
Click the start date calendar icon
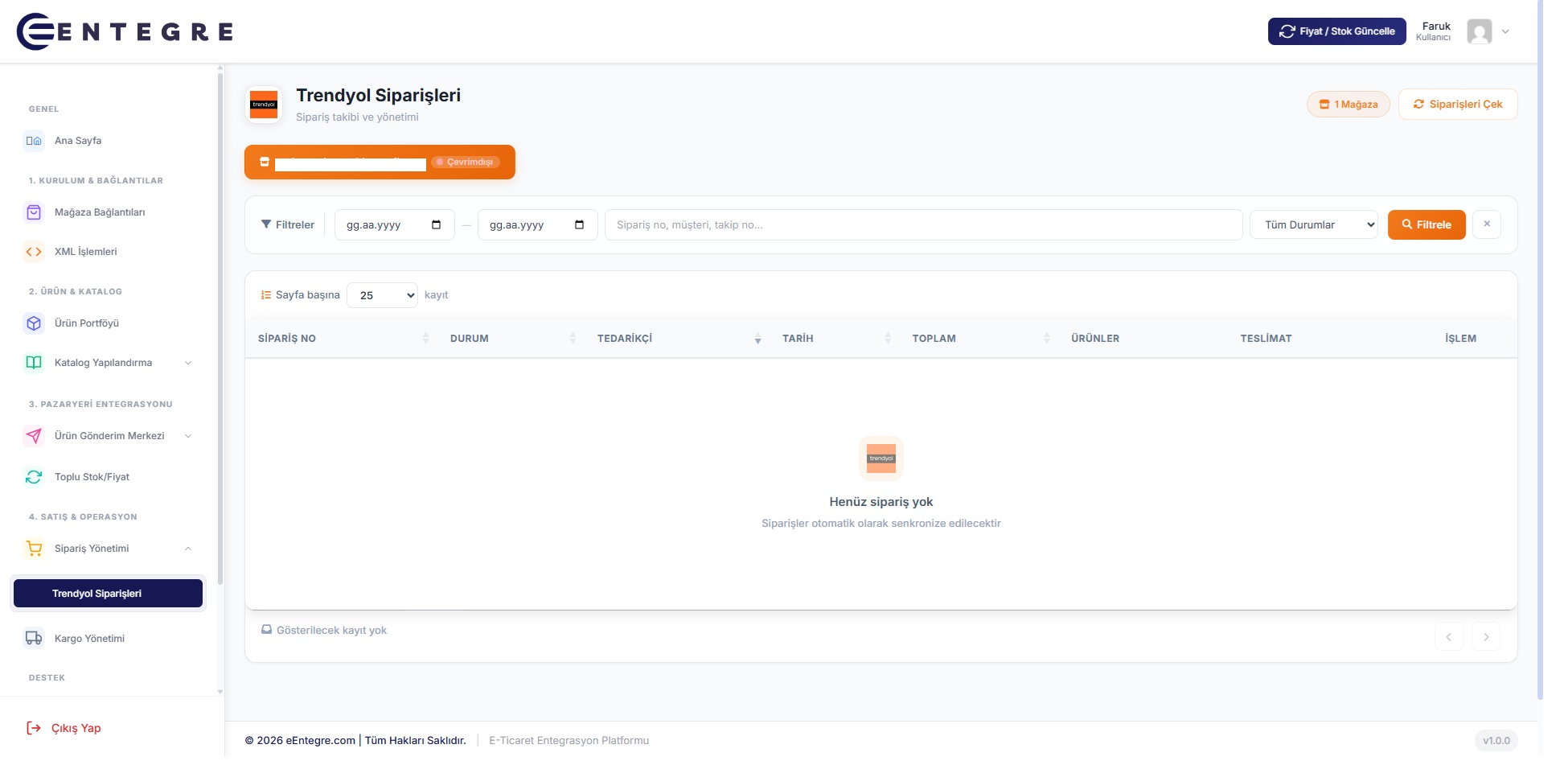(437, 225)
